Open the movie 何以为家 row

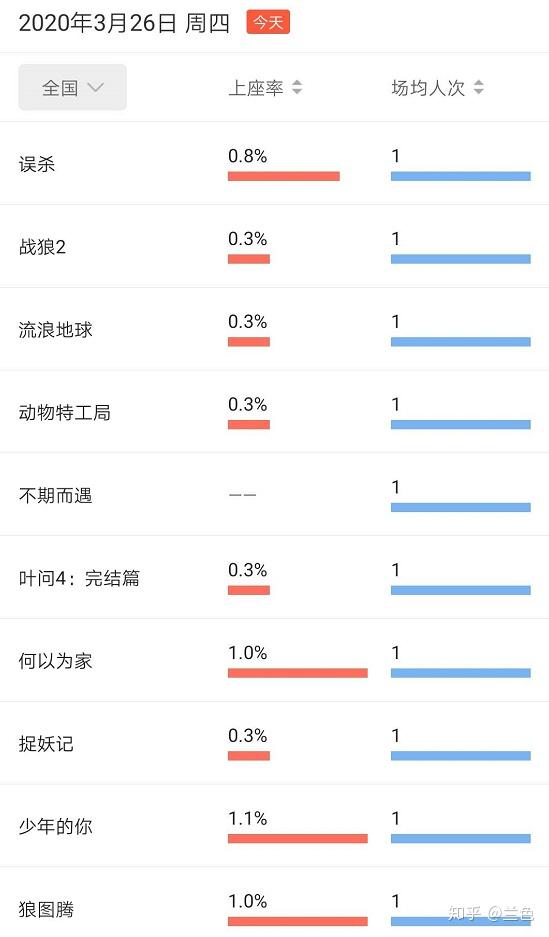click(x=274, y=660)
